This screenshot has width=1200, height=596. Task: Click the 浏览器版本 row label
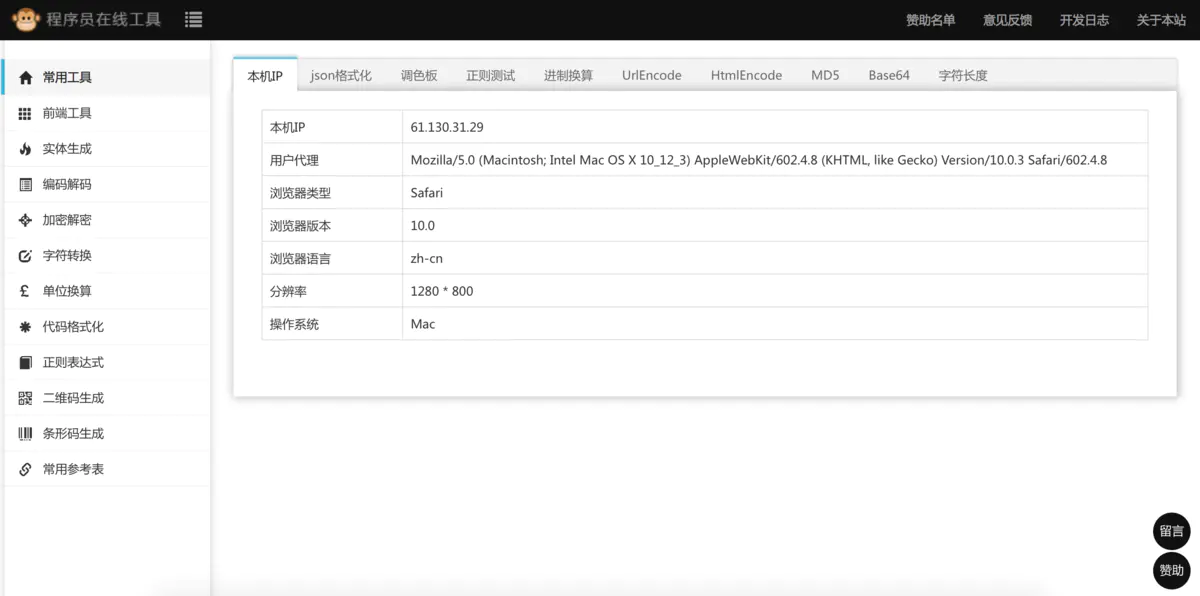point(300,226)
